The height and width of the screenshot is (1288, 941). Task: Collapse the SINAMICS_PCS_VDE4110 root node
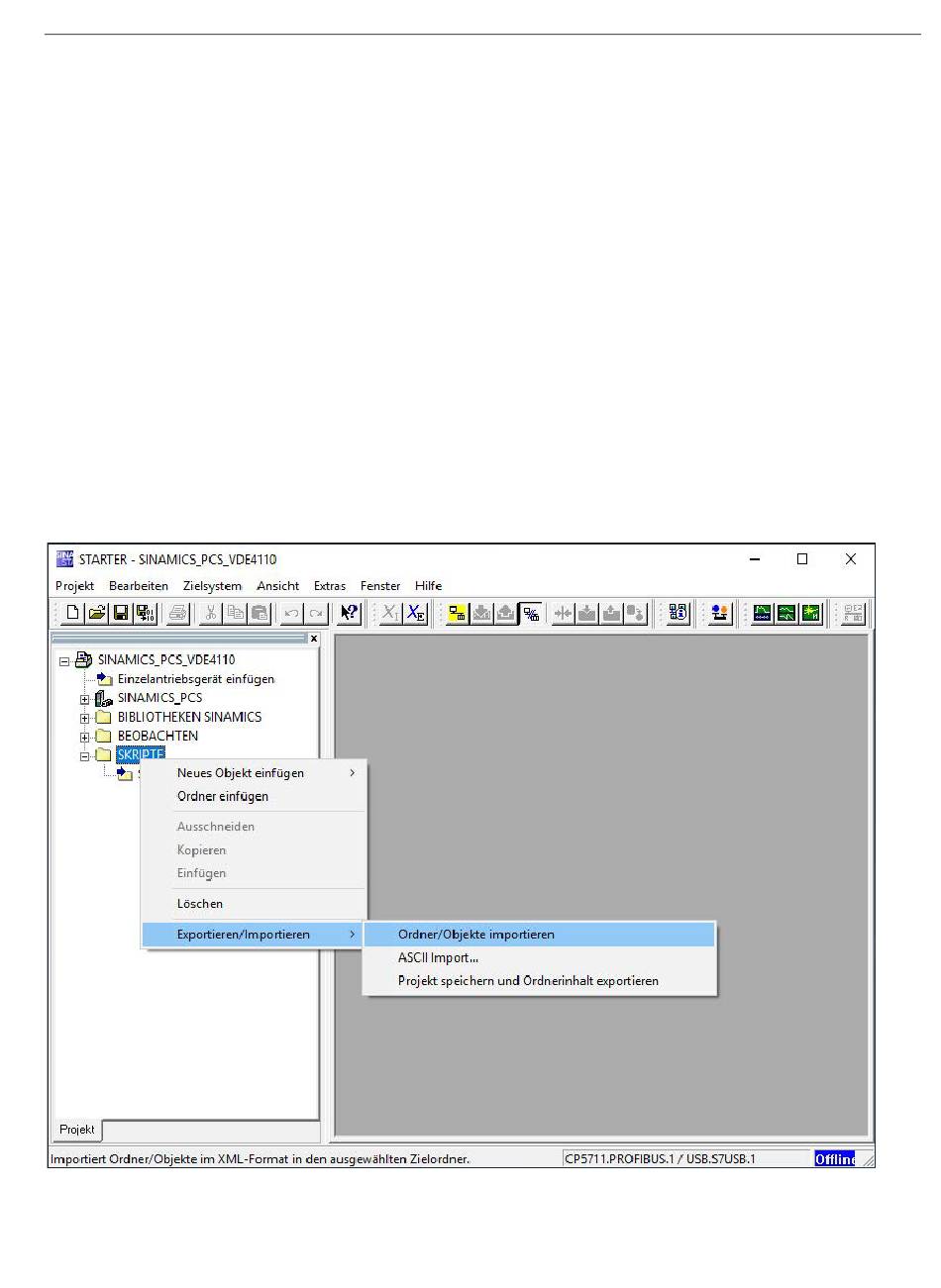click(x=64, y=660)
